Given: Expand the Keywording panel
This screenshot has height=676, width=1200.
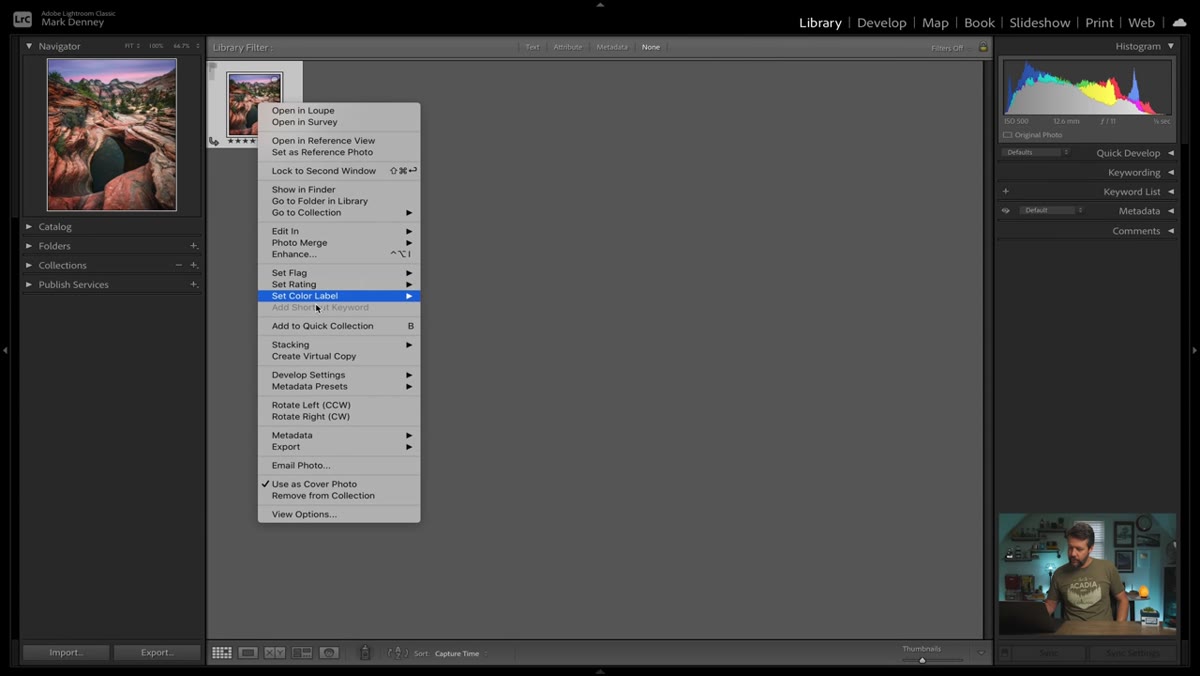Looking at the screenshot, I should click(1171, 172).
